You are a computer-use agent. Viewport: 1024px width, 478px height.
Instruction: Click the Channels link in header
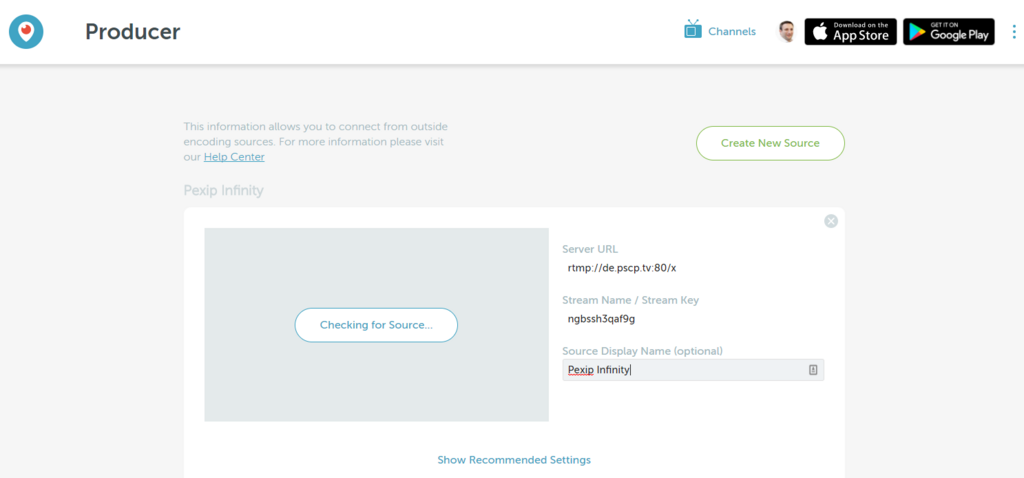coord(732,31)
